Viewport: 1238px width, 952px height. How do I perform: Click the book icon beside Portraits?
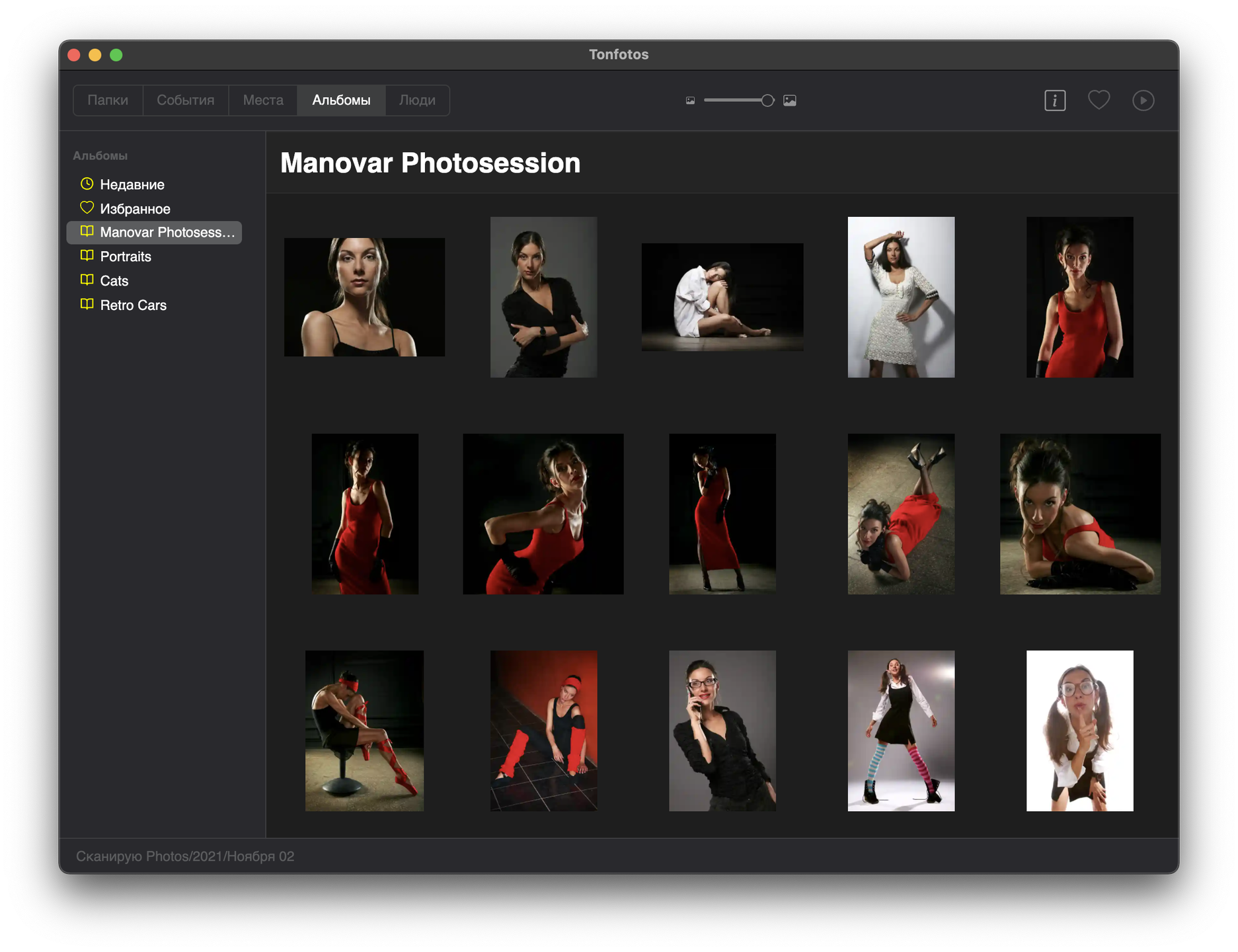[x=87, y=256]
